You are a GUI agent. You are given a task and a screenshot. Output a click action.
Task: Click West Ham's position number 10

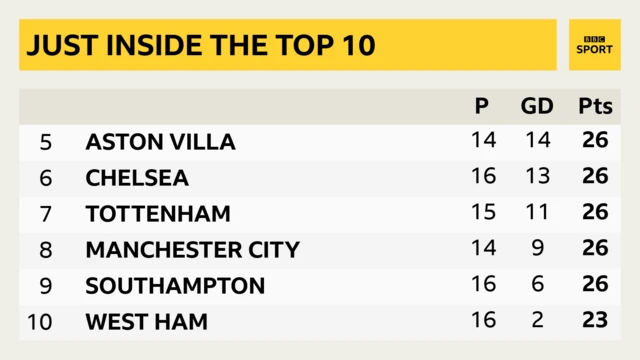coord(40,322)
